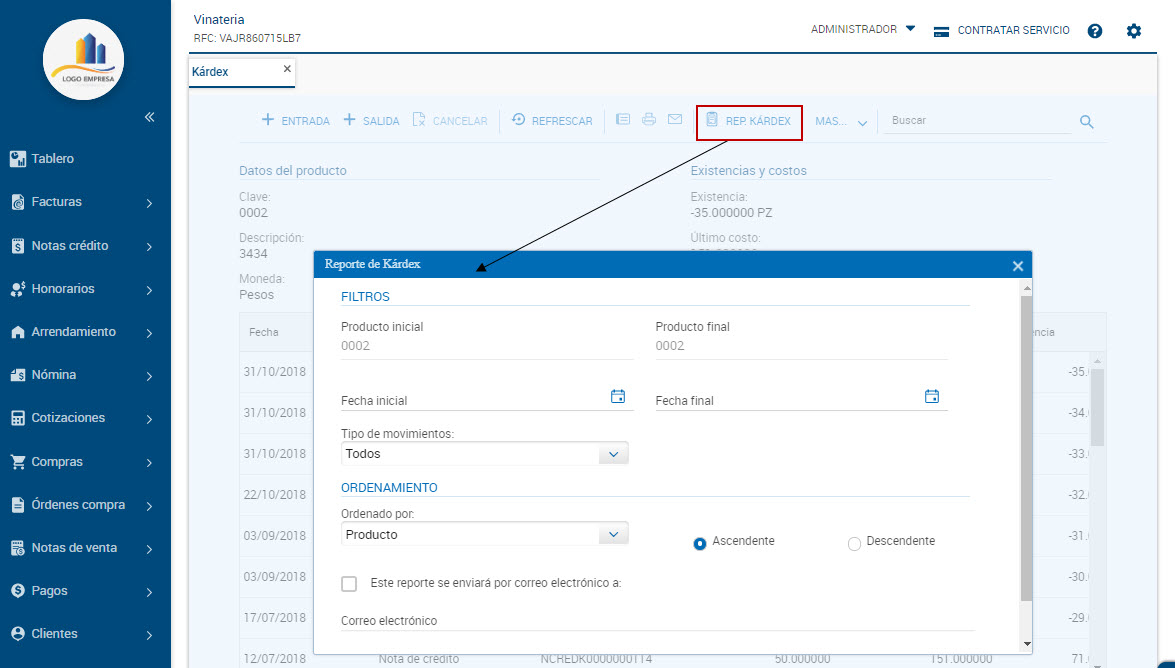Open the Ordenado por dropdown
Image resolution: width=1175 pixels, height=668 pixels.
pyautogui.click(x=484, y=535)
